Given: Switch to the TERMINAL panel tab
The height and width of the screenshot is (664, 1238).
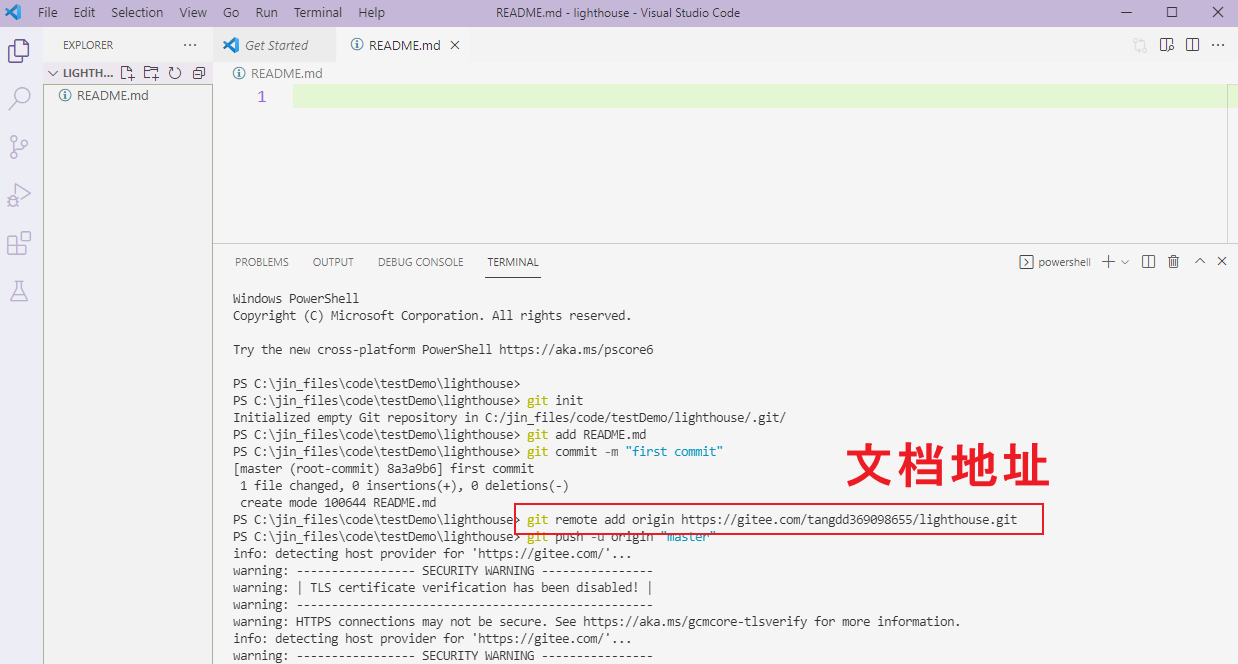Looking at the screenshot, I should click(513, 262).
